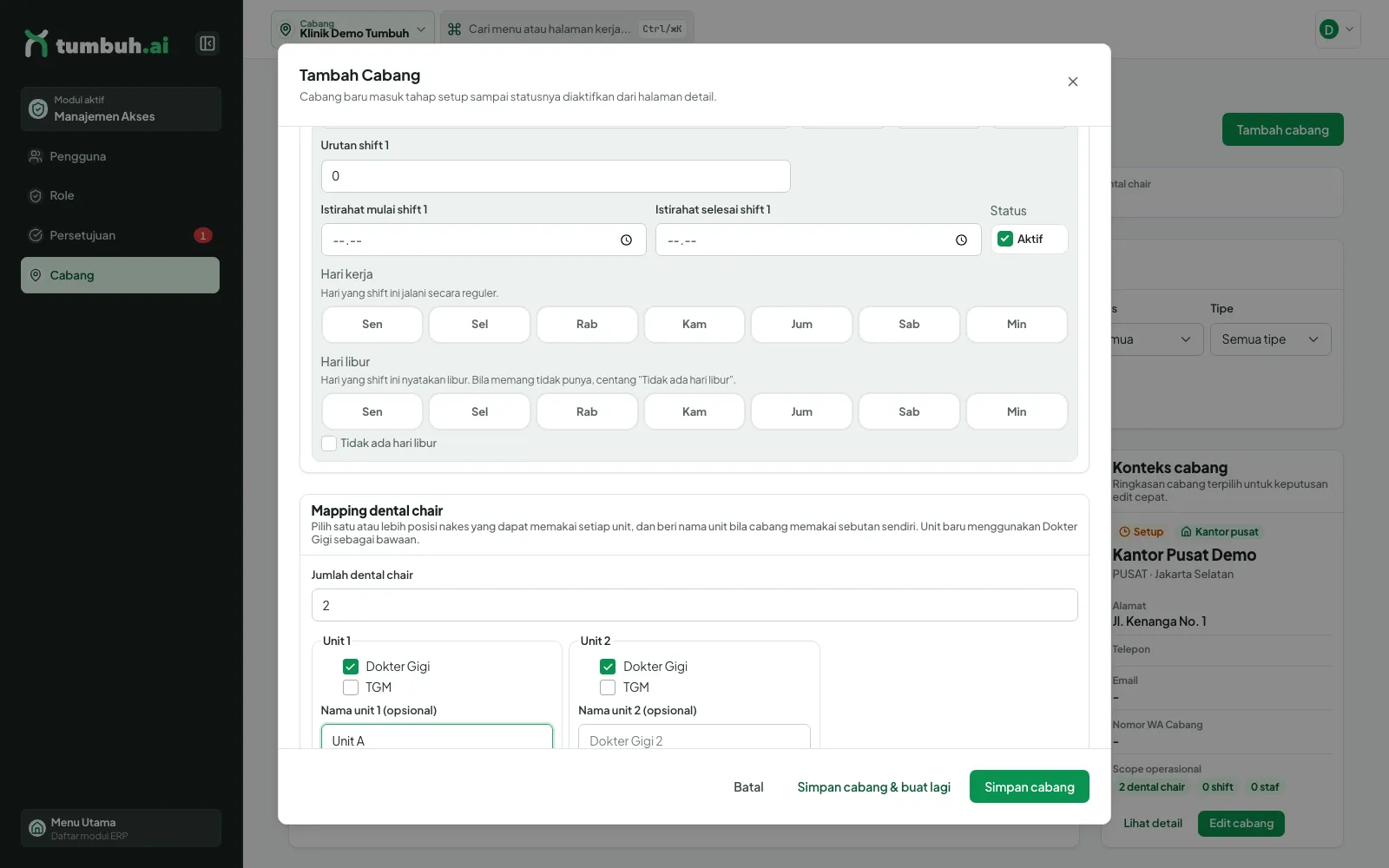The image size is (1389, 868).
Task: Click the green Simpan cabang button
Action: click(1030, 786)
